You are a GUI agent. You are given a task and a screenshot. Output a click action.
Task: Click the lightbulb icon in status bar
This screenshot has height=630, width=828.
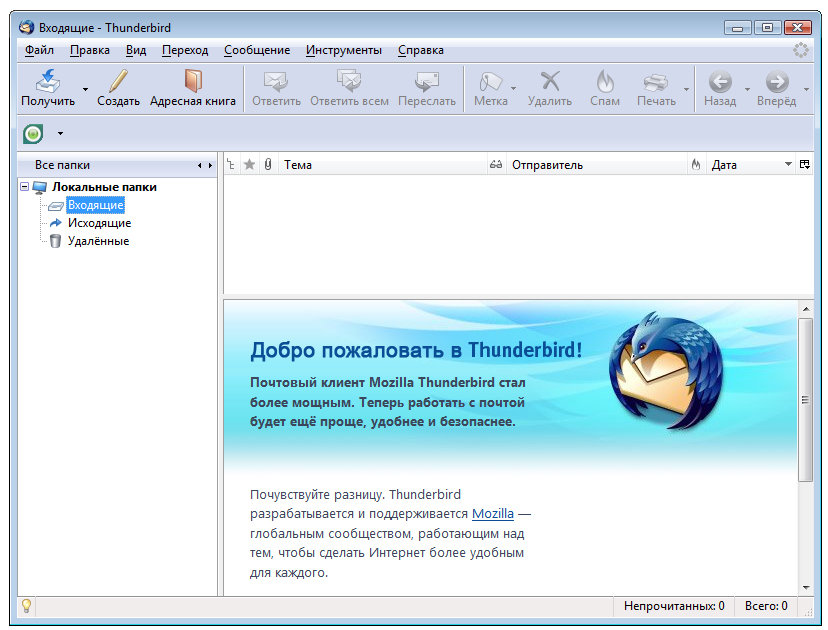pyautogui.click(x=26, y=606)
